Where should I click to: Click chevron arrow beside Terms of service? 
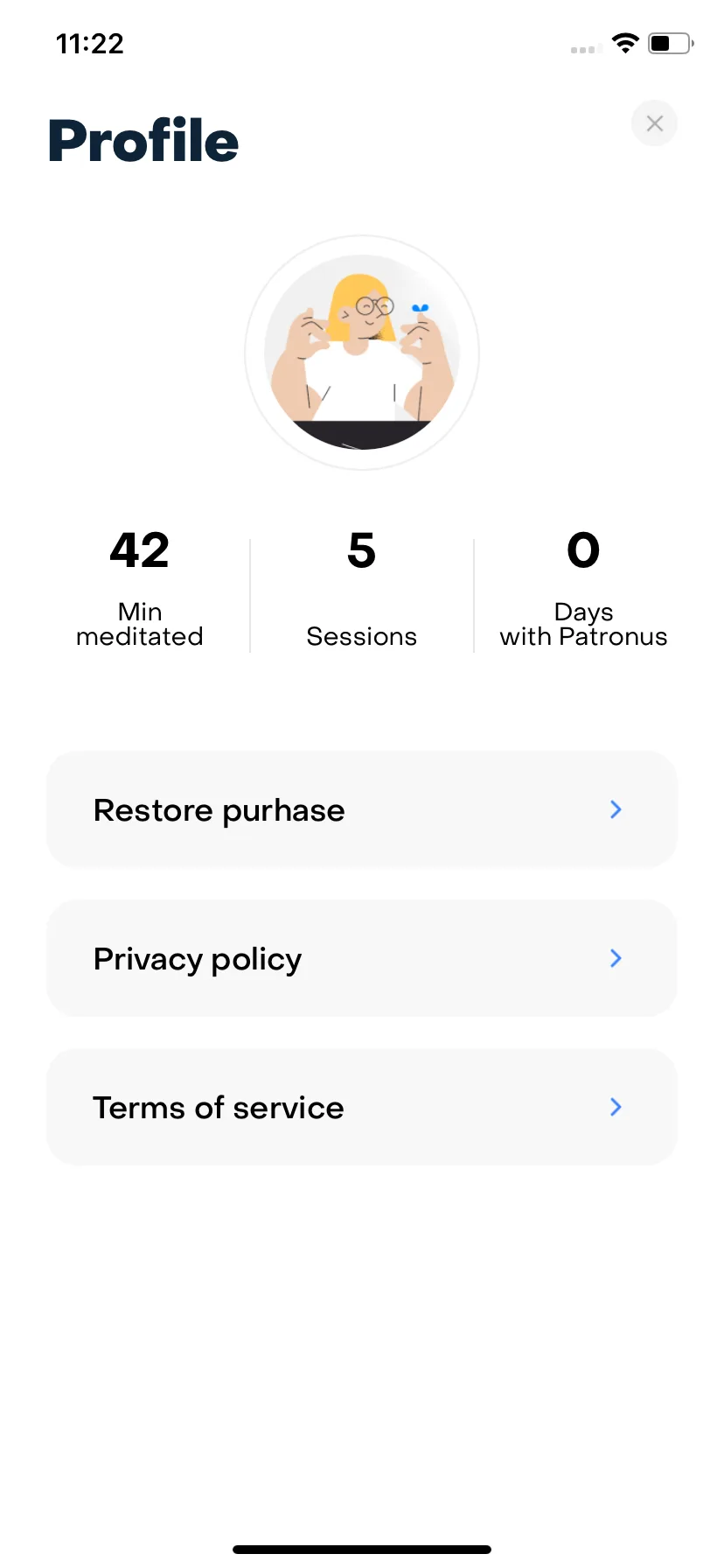(x=616, y=1107)
